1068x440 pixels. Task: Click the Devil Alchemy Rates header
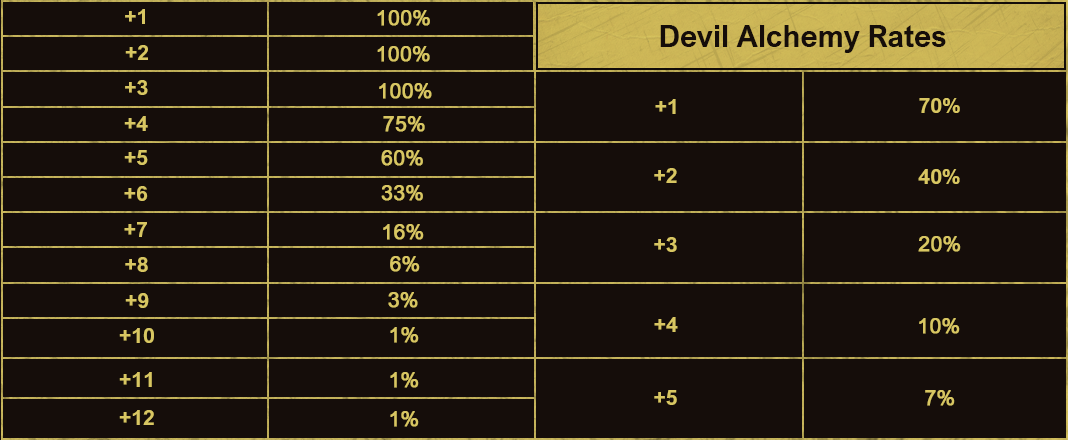801,37
